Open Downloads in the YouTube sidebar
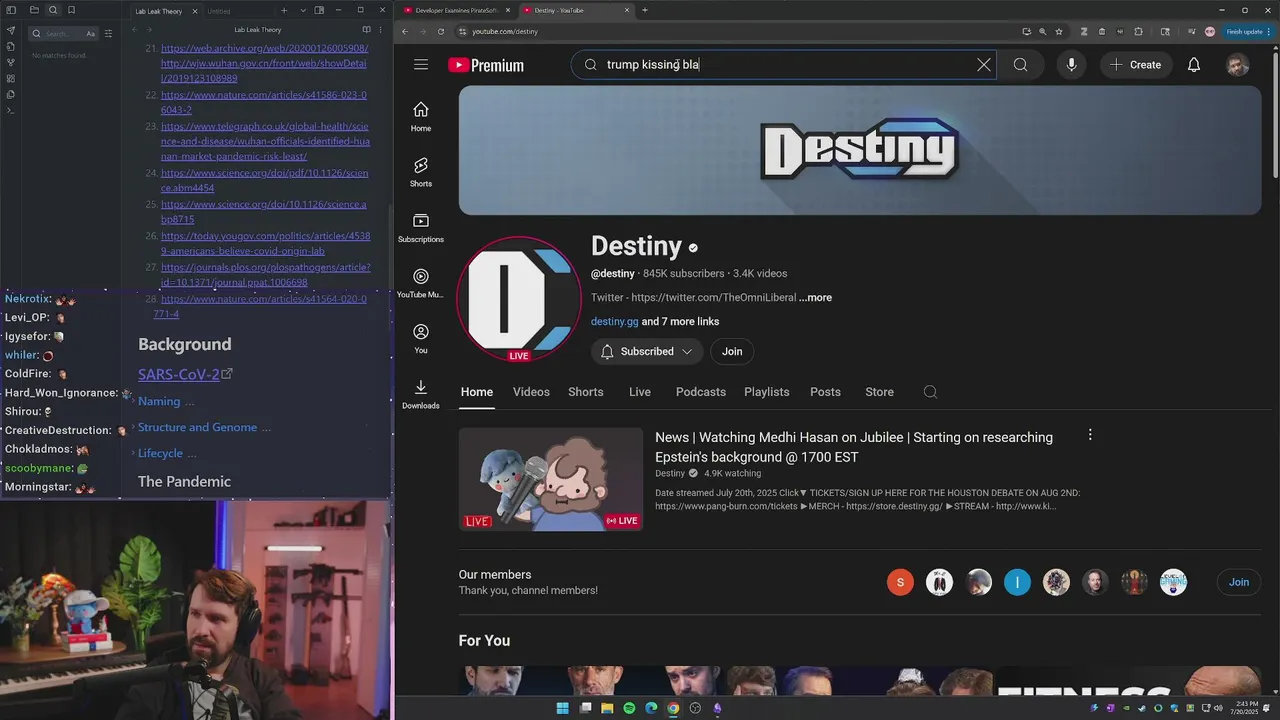The image size is (1280, 720). (x=421, y=394)
